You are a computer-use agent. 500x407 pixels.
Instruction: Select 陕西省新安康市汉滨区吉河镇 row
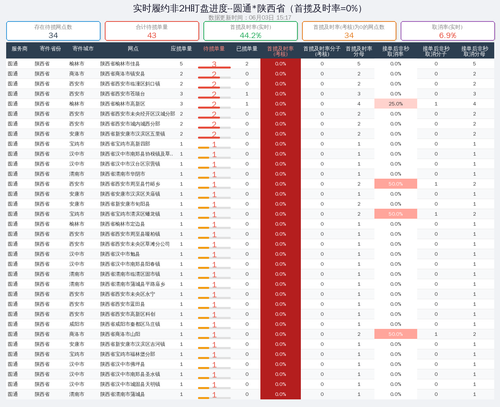click(x=250, y=344)
